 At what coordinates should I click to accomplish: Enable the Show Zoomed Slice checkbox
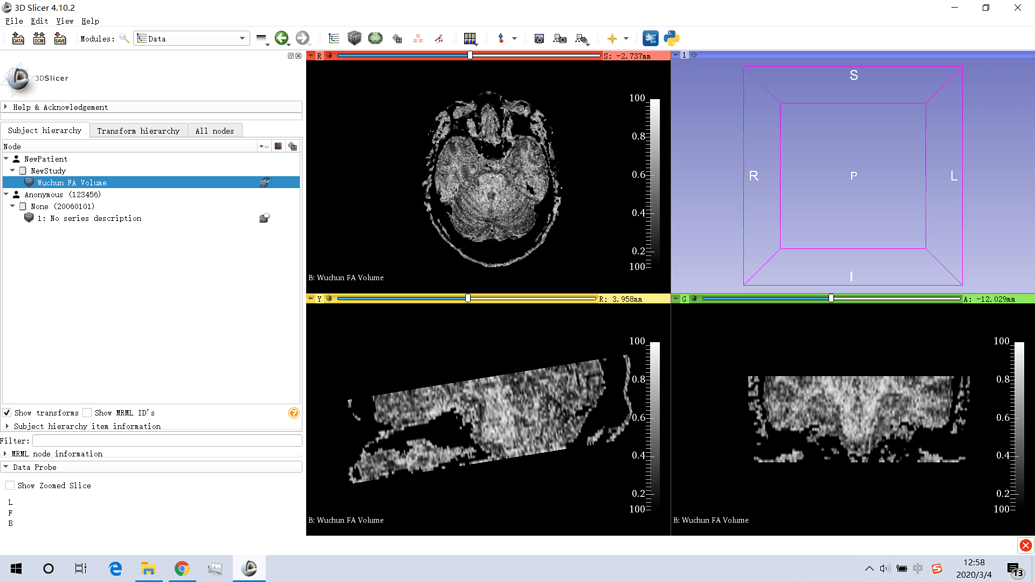(10, 486)
